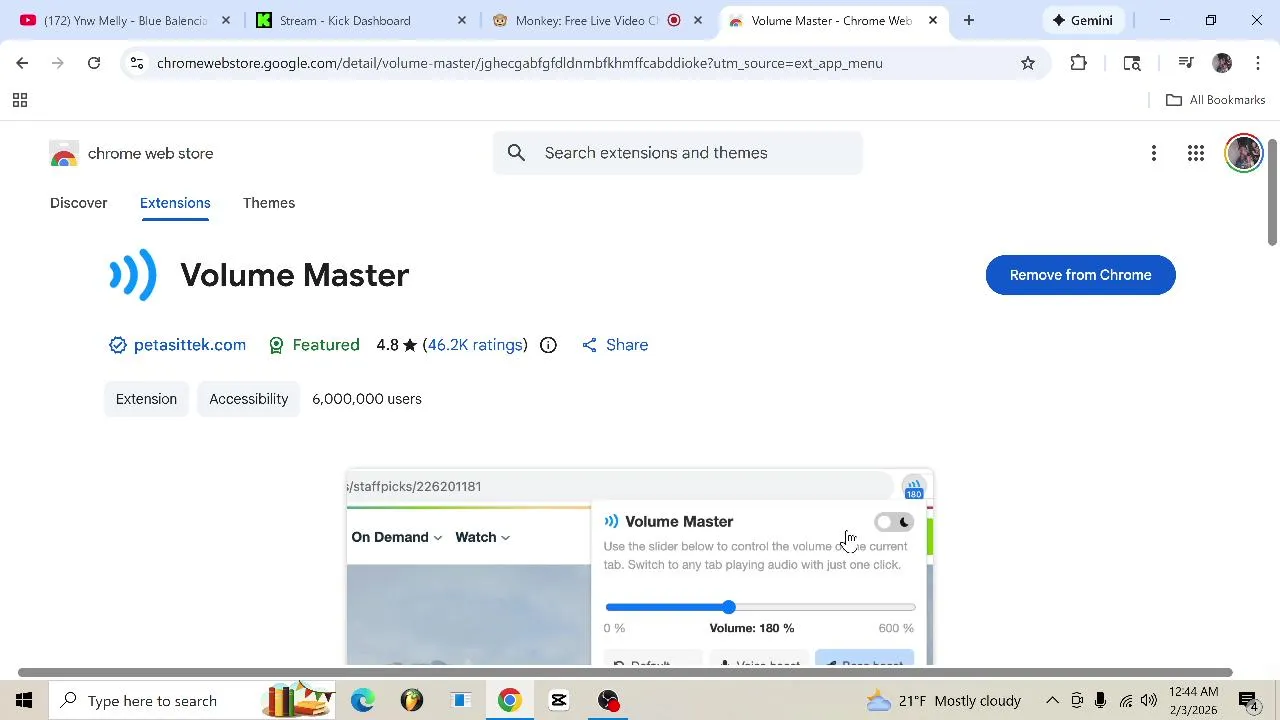1280x720 pixels.
Task: Open the clock showing 12:44 AM
Action: coord(1193,700)
